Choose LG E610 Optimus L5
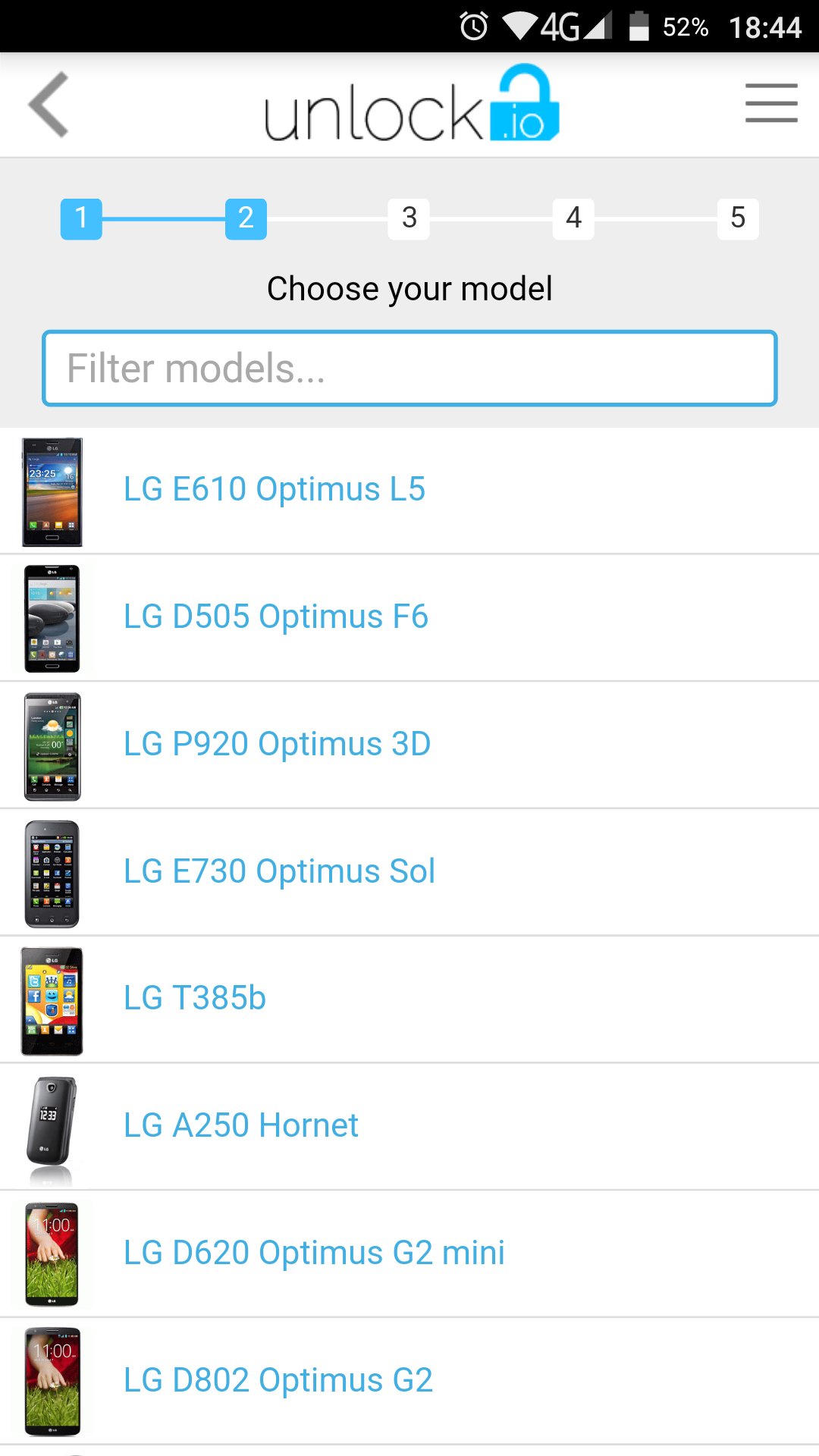 [x=275, y=489]
